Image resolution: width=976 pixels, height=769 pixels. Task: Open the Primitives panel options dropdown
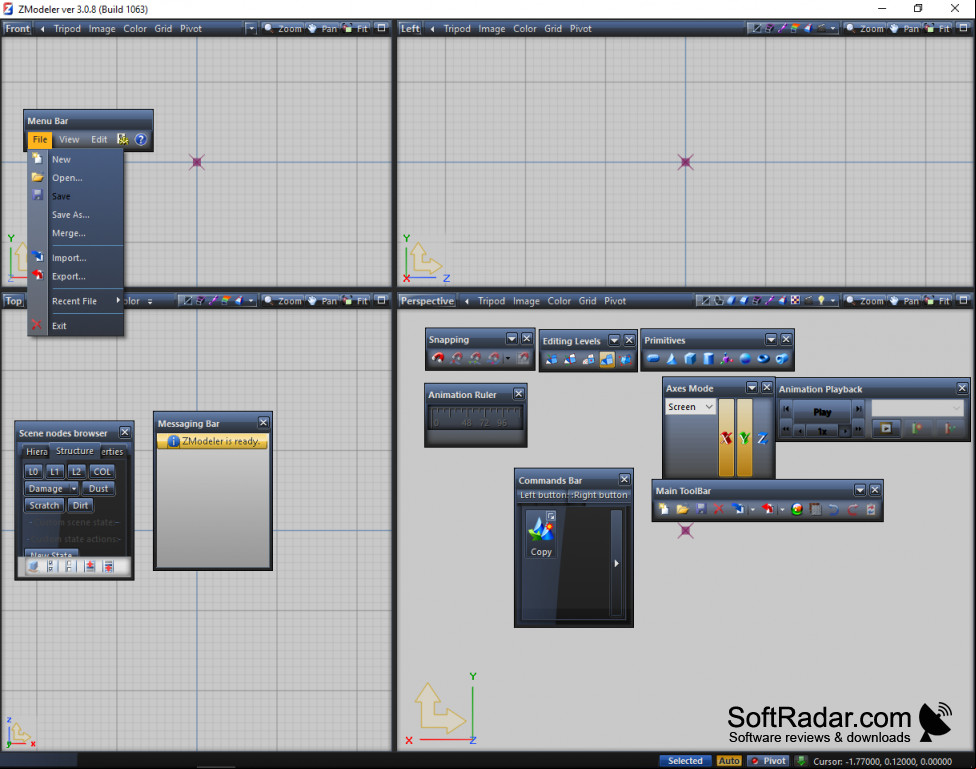(x=771, y=339)
